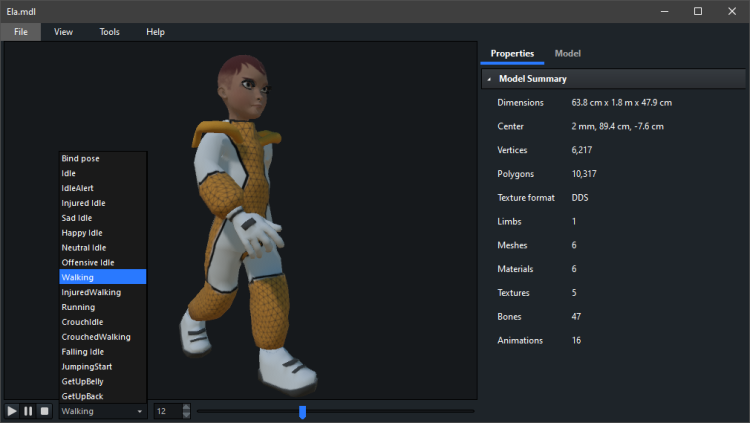Image resolution: width=750 pixels, height=423 pixels.
Task: Click the Limbs property label
Action: (x=509, y=222)
